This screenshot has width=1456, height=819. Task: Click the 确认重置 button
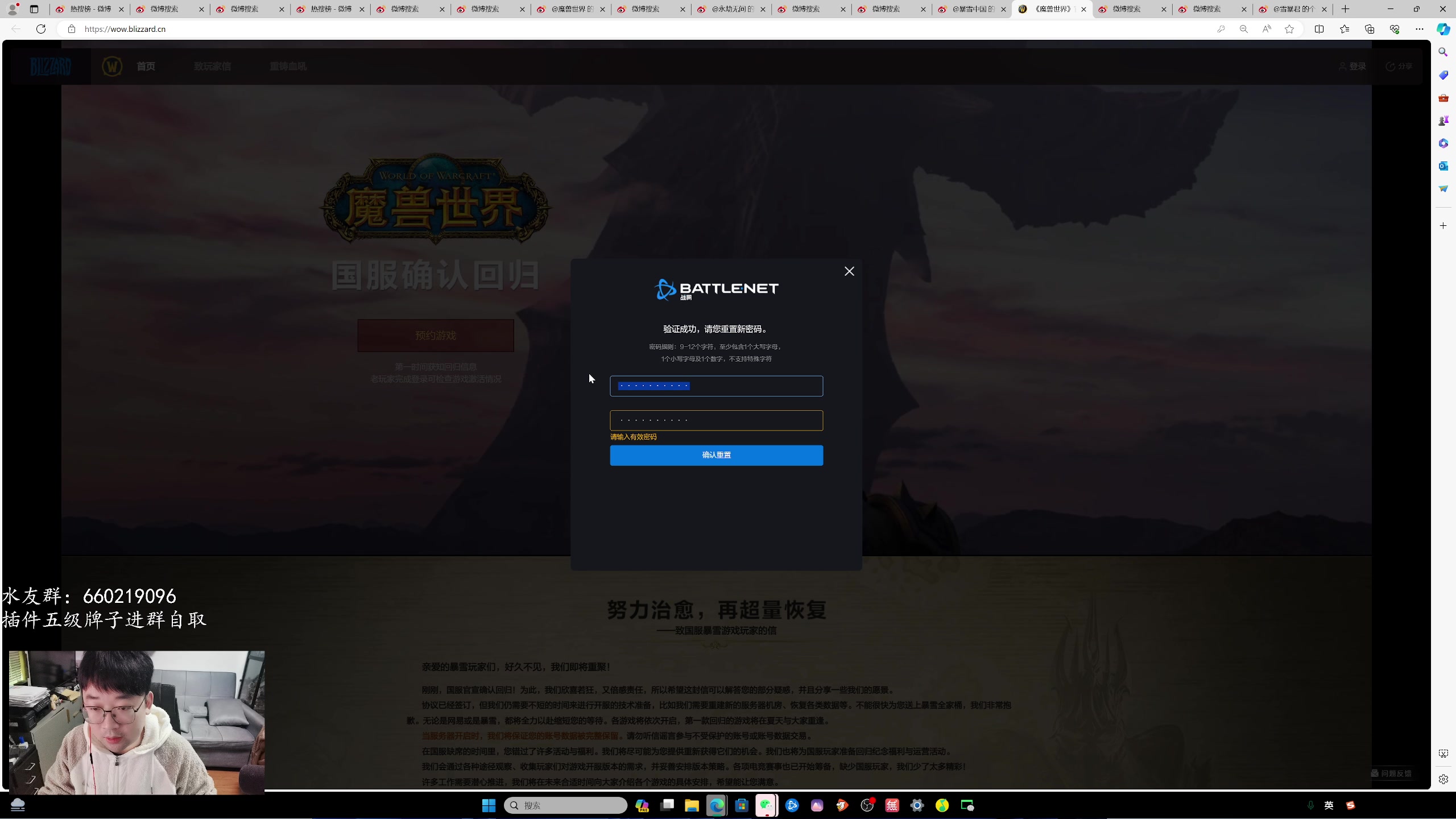(x=716, y=455)
